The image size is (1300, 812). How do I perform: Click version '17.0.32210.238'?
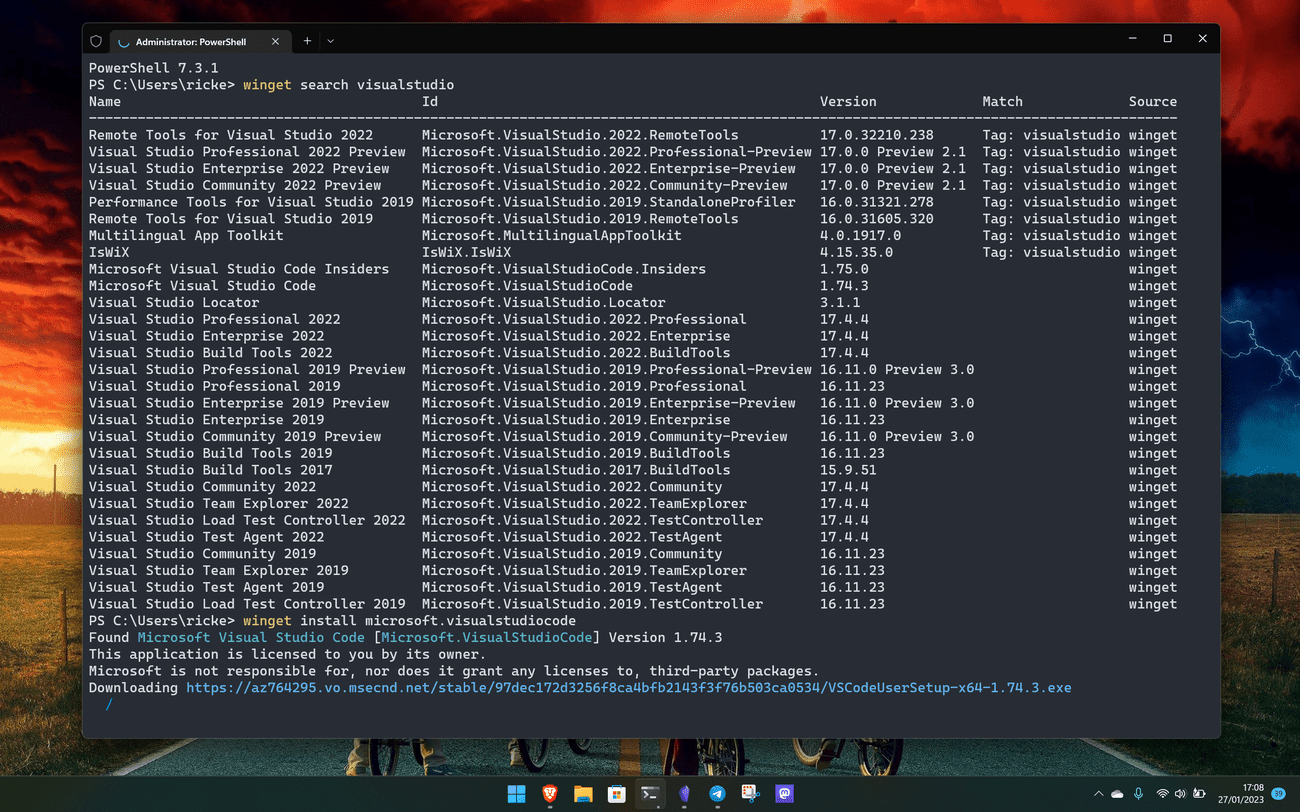[x=876, y=135]
